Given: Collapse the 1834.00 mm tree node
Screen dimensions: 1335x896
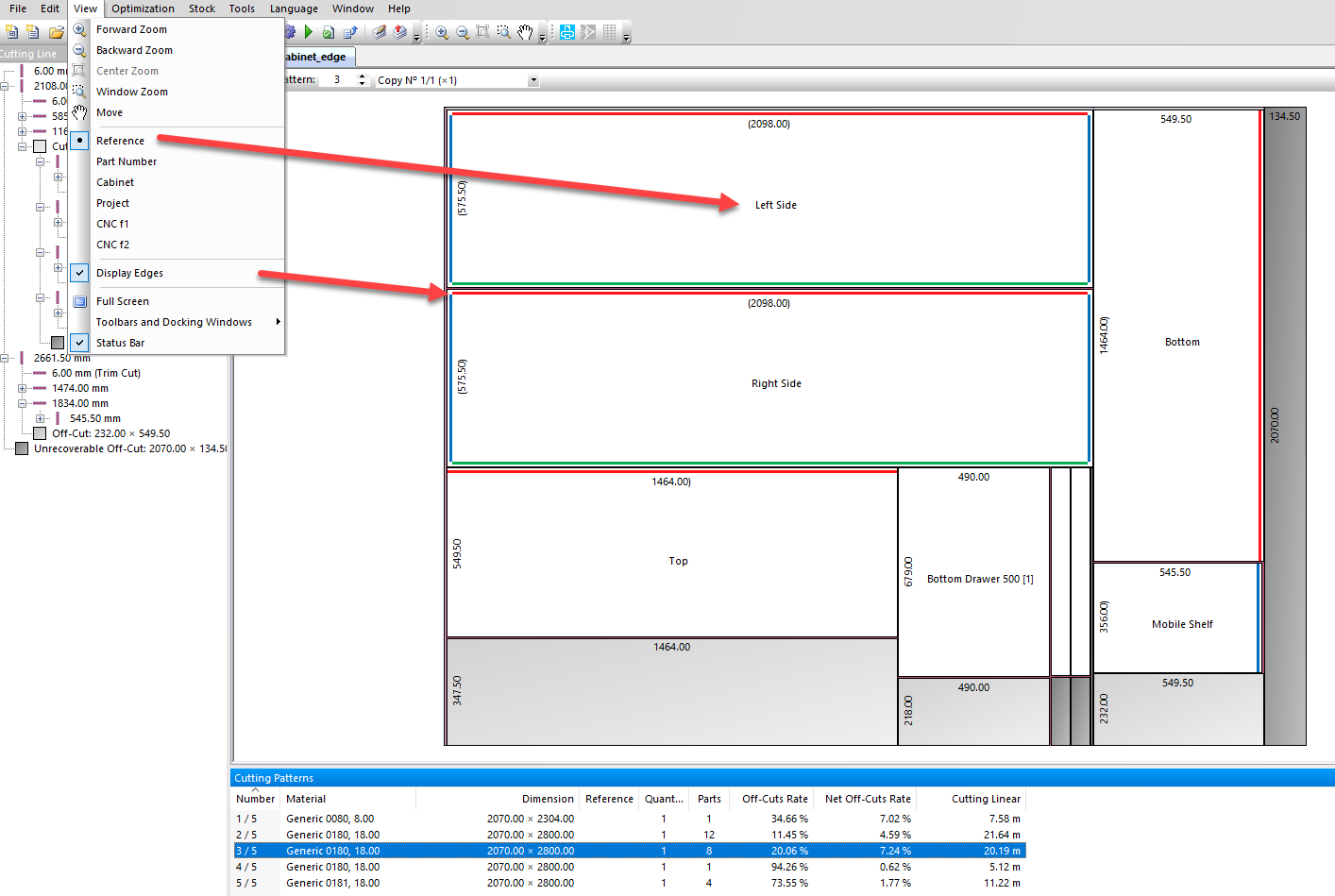Looking at the screenshot, I should 22,403.
